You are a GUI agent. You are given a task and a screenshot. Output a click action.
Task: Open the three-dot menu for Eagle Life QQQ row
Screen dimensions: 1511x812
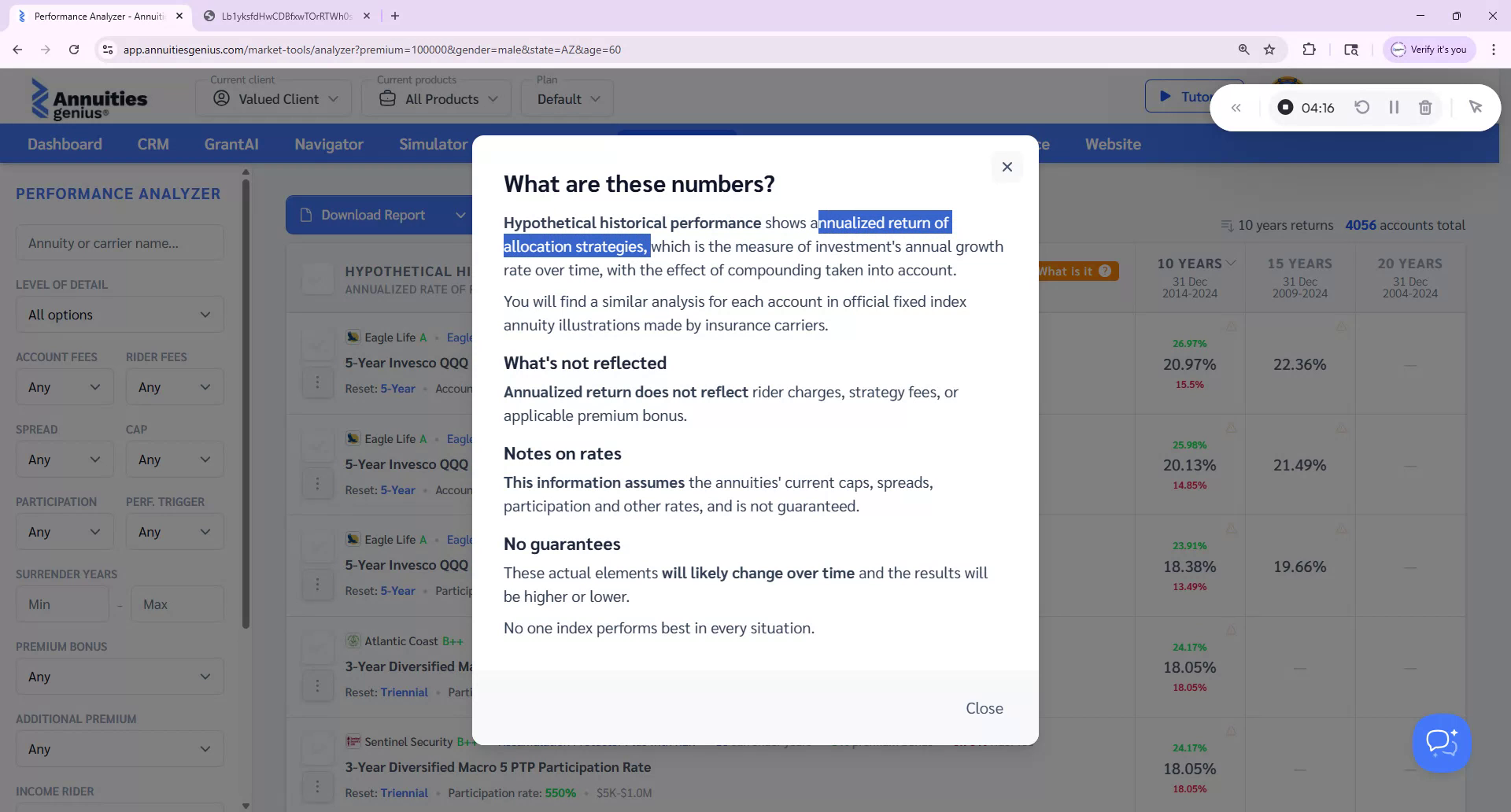318,382
